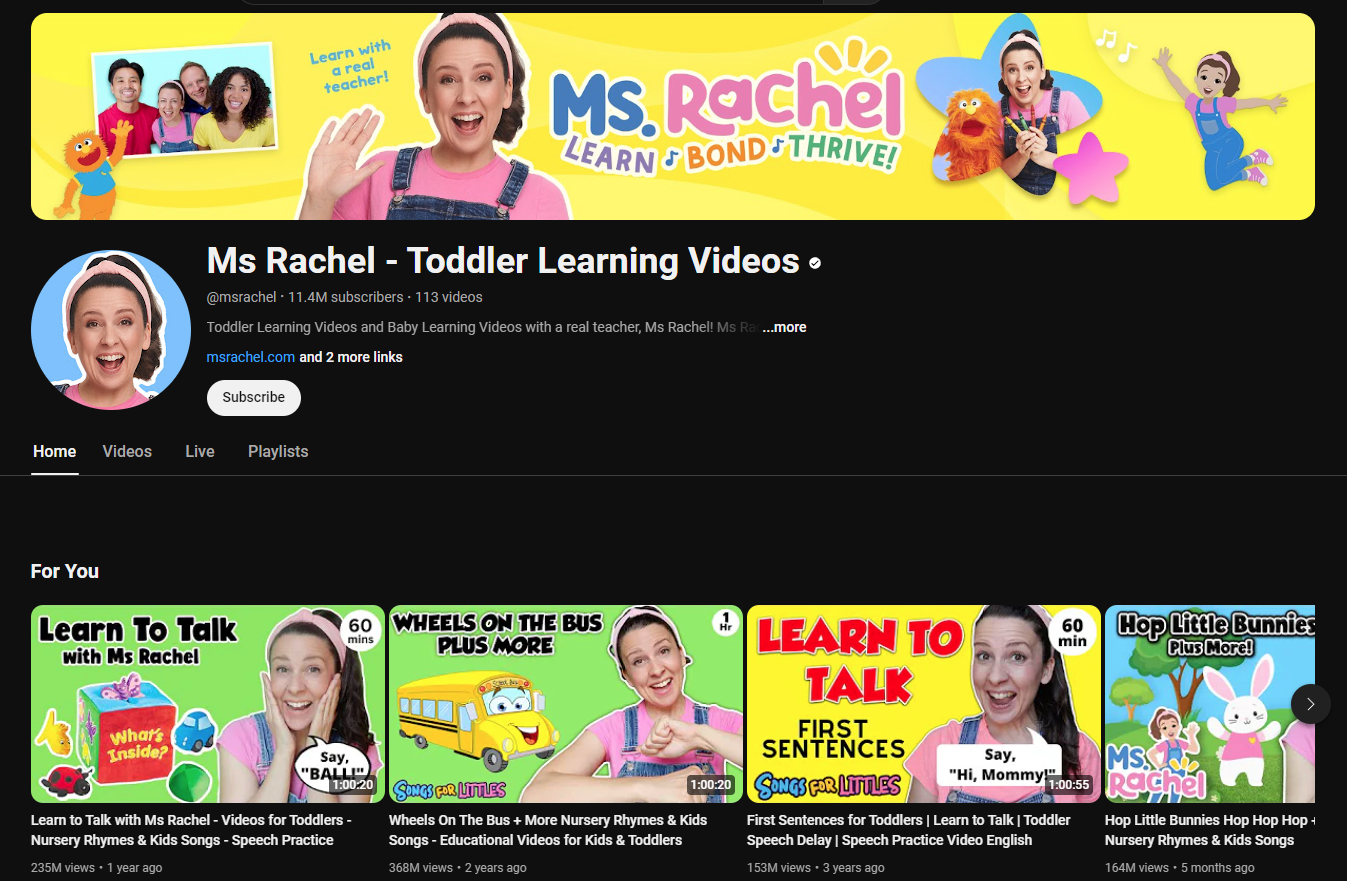Click the next arrow in For You row
The height and width of the screenshot is (881, 1347).
pyautogui.click(x=1310, y=704)
